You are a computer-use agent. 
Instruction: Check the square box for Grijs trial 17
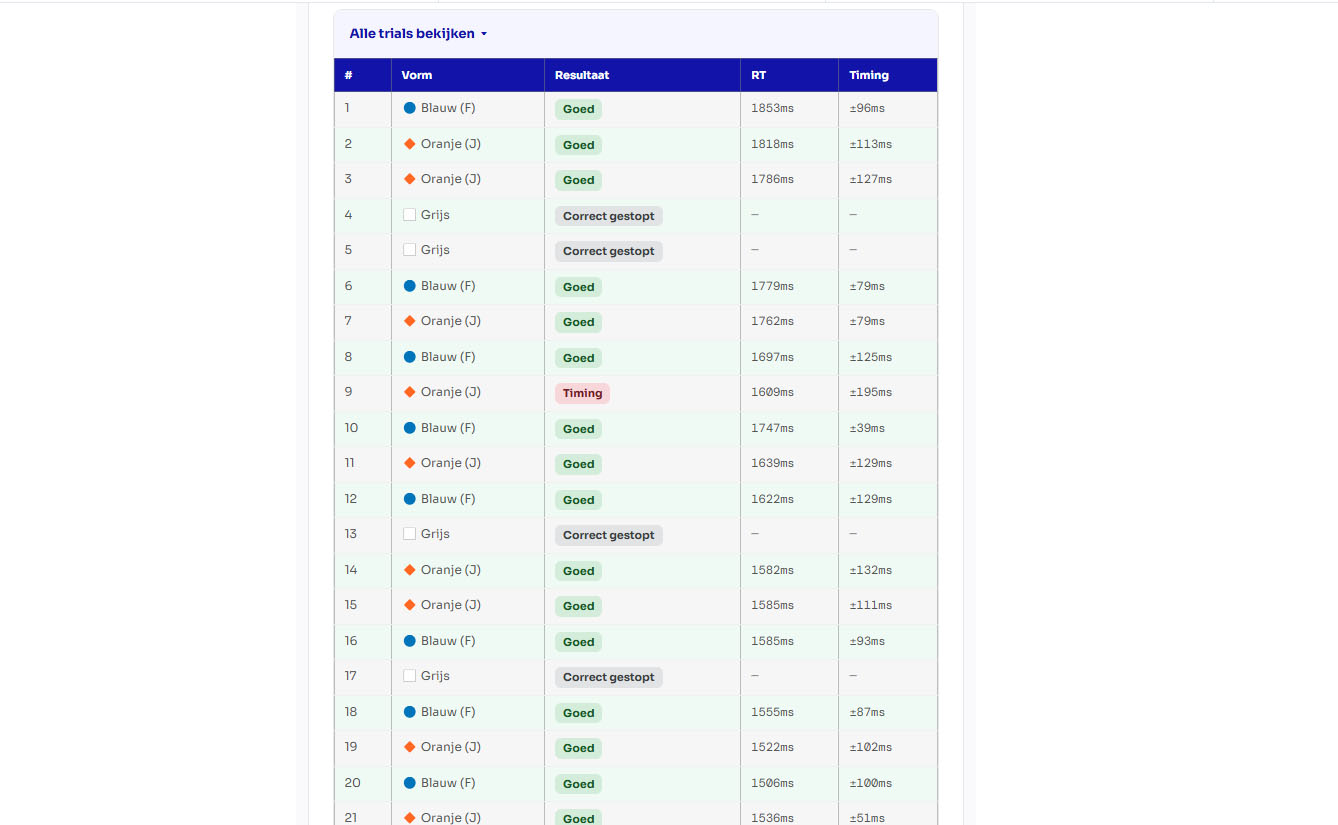tap(409, 675)
